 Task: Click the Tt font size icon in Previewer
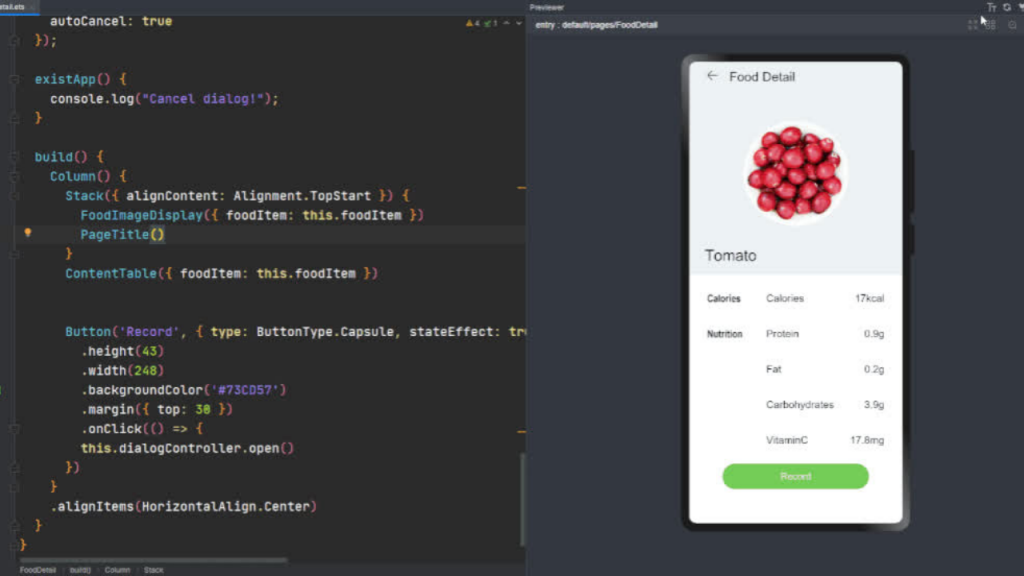click(x=991, y=7)
